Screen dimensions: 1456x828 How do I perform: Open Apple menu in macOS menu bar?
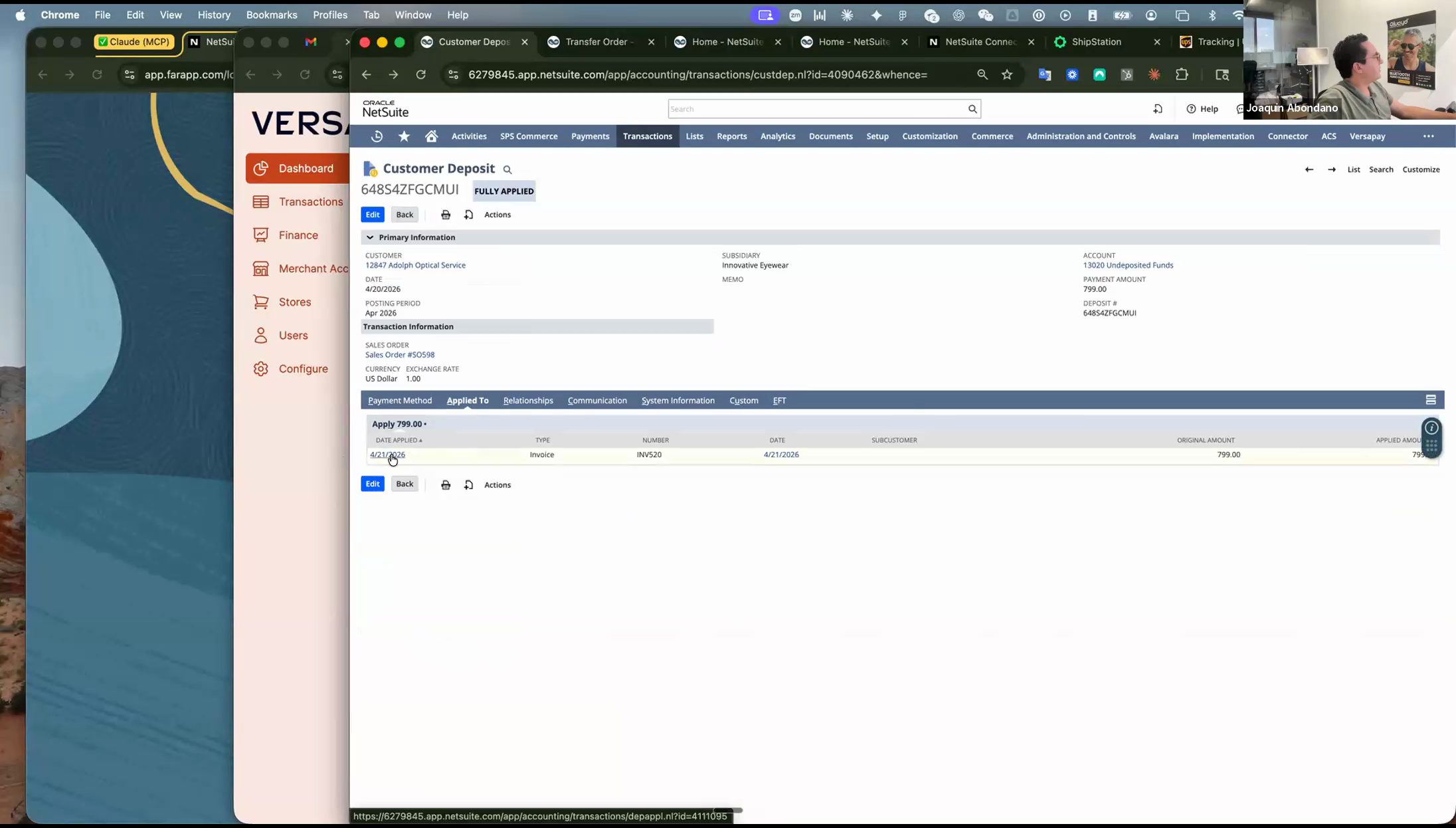(x=21, y=15)
